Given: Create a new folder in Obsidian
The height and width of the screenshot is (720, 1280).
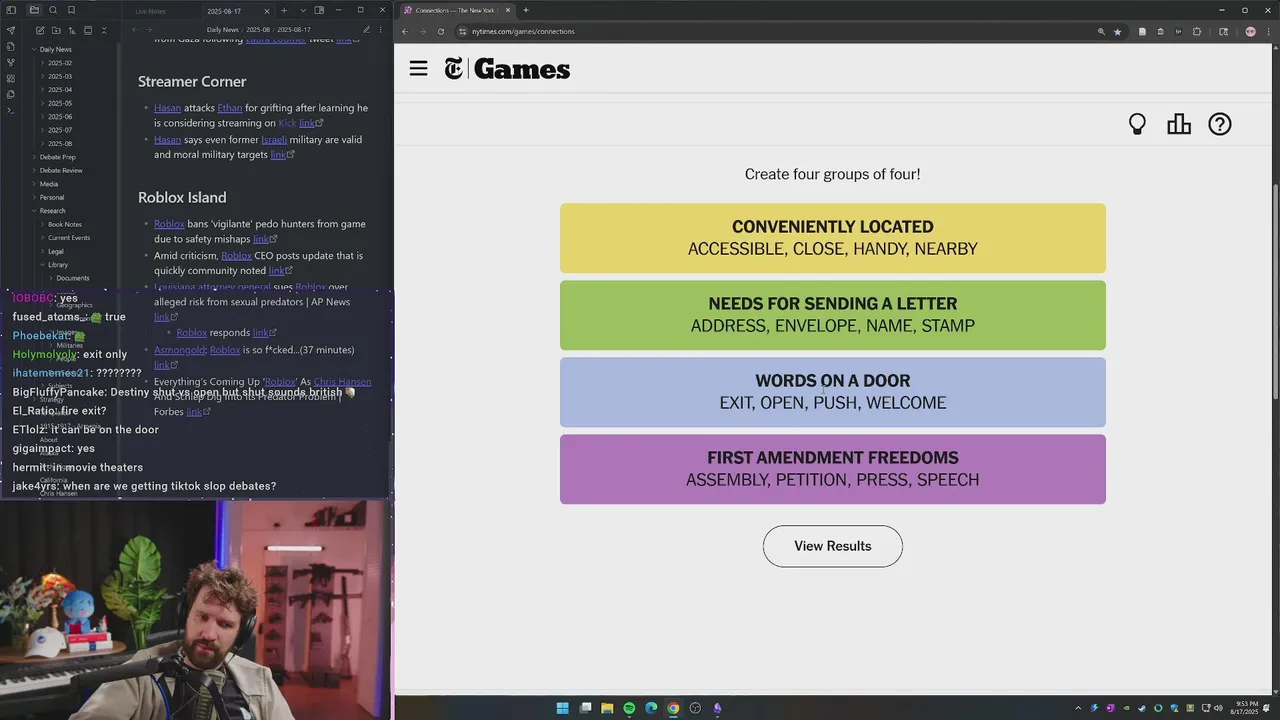Looking at the screenshot, I should (x=56, y=30).
